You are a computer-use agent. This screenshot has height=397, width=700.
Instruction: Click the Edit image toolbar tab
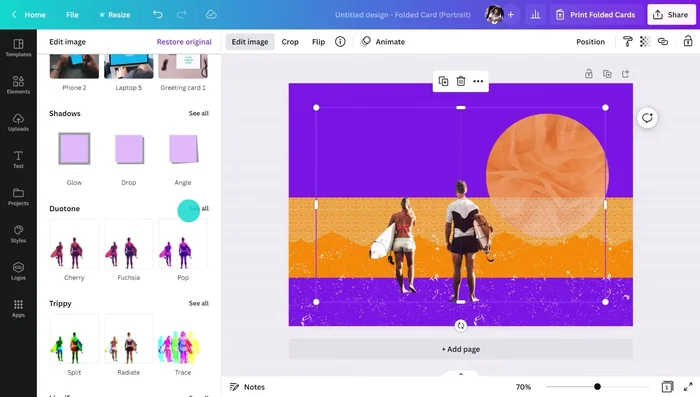[x=250, y=42]
